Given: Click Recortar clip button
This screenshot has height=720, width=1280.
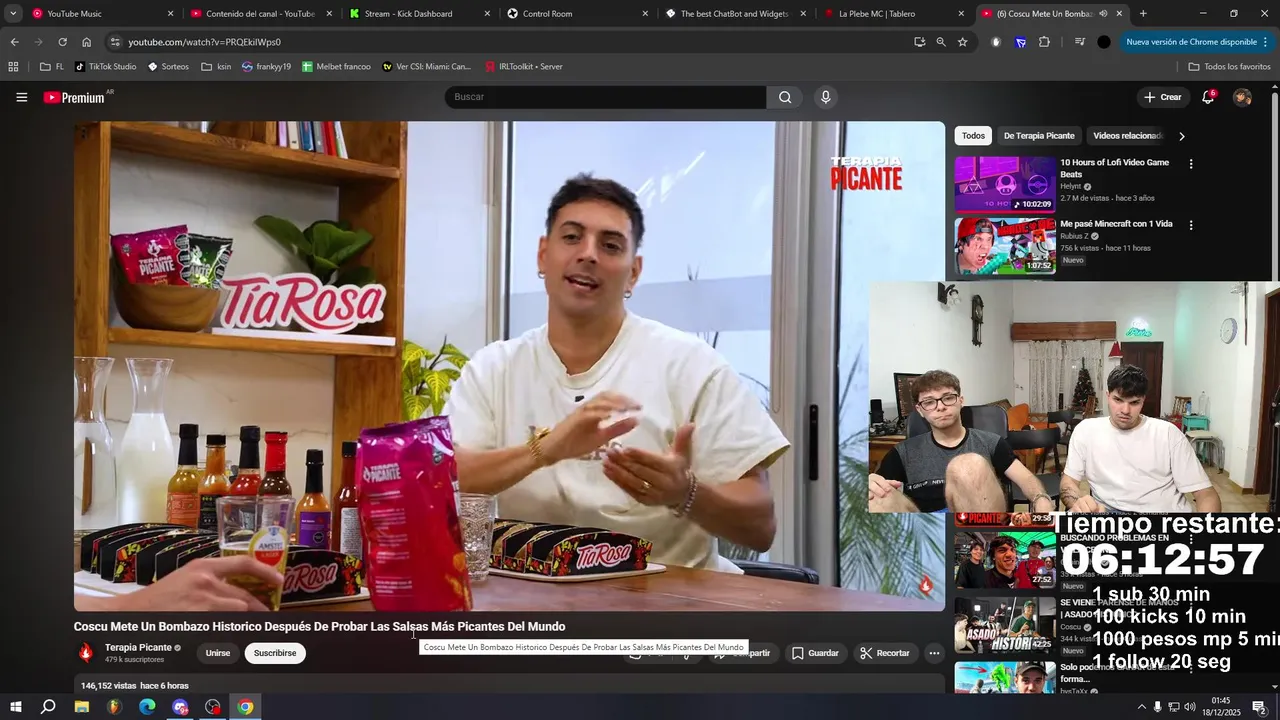Looking at the screenshot, I should tap(884, 653).
